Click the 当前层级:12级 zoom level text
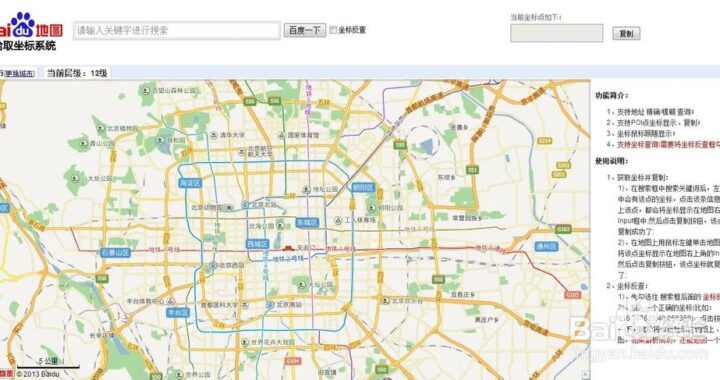720x380 pixels. tap(77, 73)
